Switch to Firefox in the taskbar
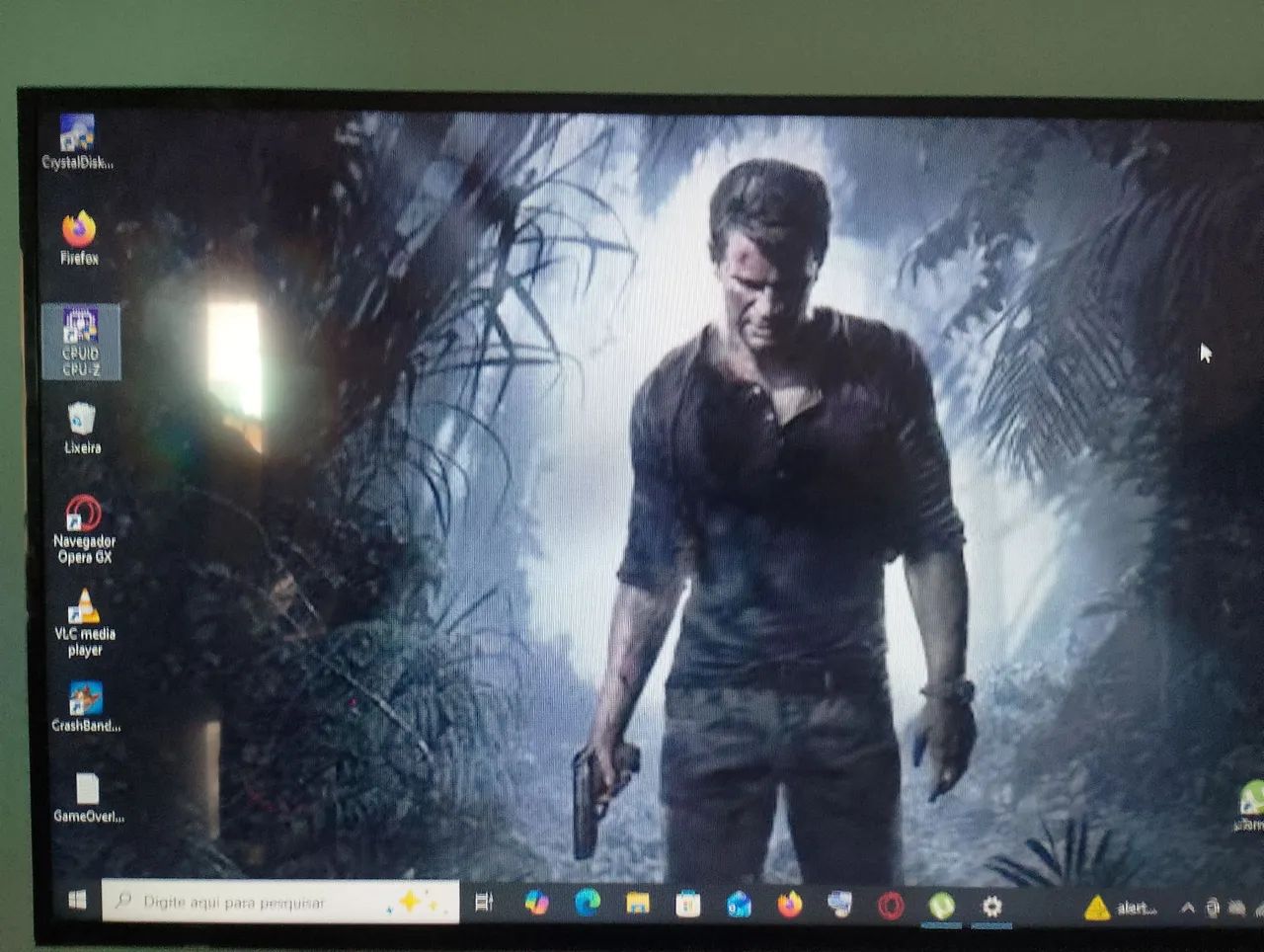The image size is (1264, 952). pos(790,905)
